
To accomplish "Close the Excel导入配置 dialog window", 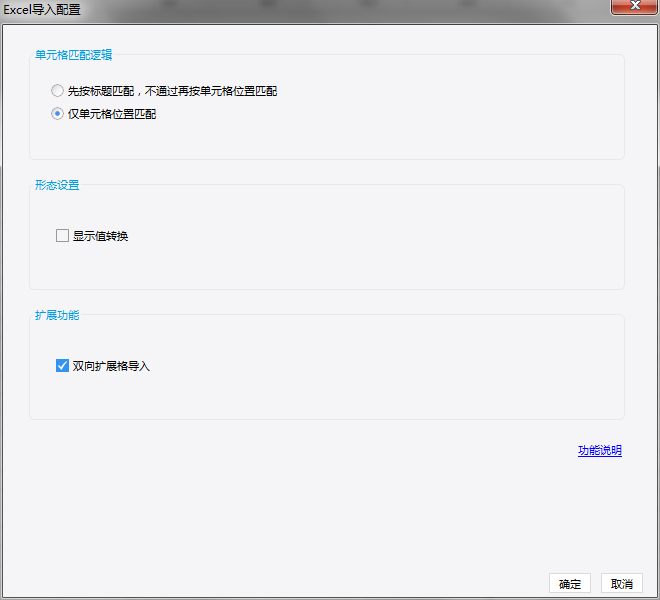I will pos(635,7).
